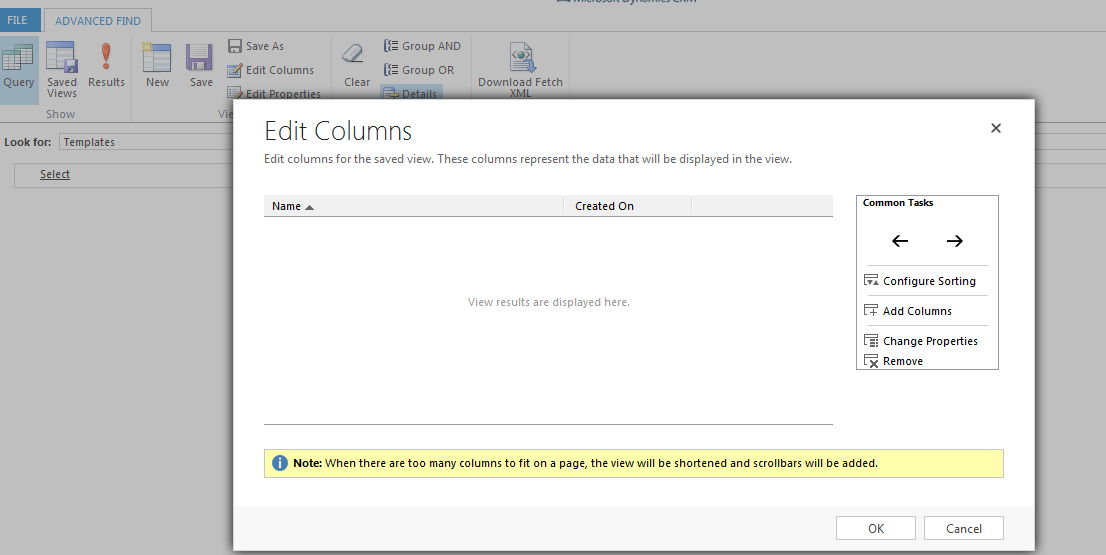
Task: Select the ADVANCED FIND tab
Action: click(x=98, y=21)
